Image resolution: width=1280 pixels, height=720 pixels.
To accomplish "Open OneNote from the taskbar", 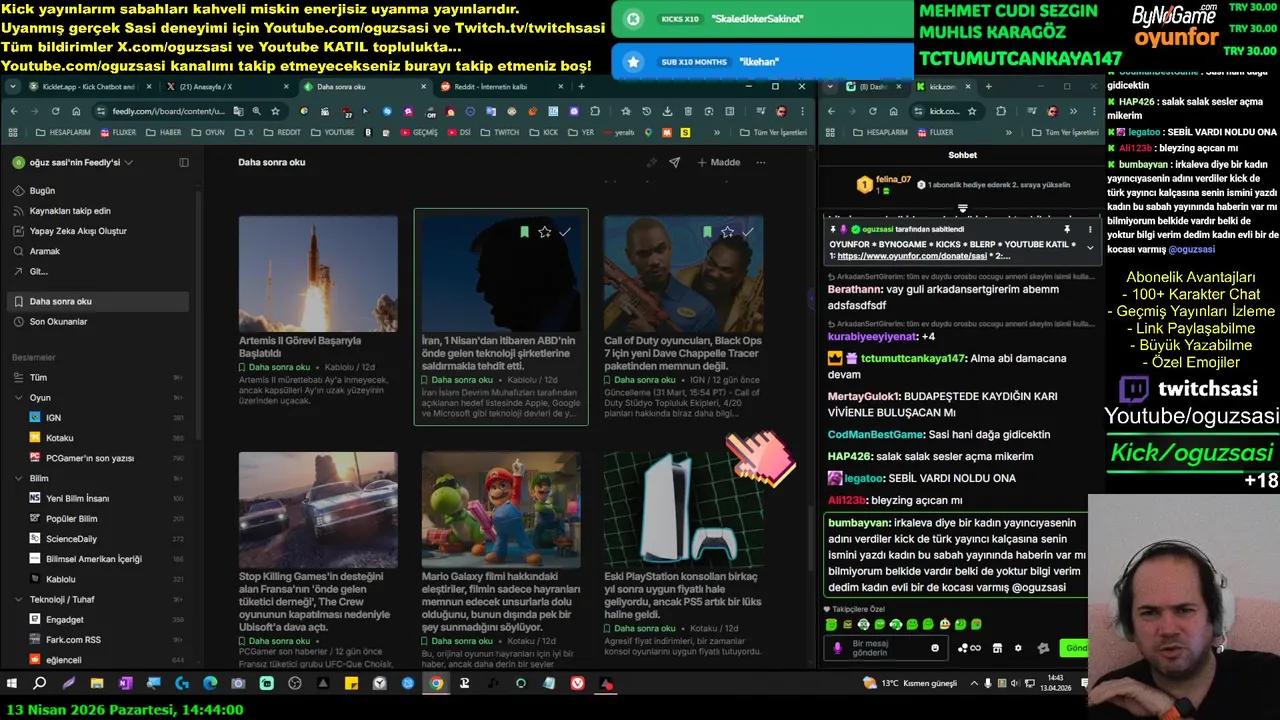I will click(x=125, y=684).
